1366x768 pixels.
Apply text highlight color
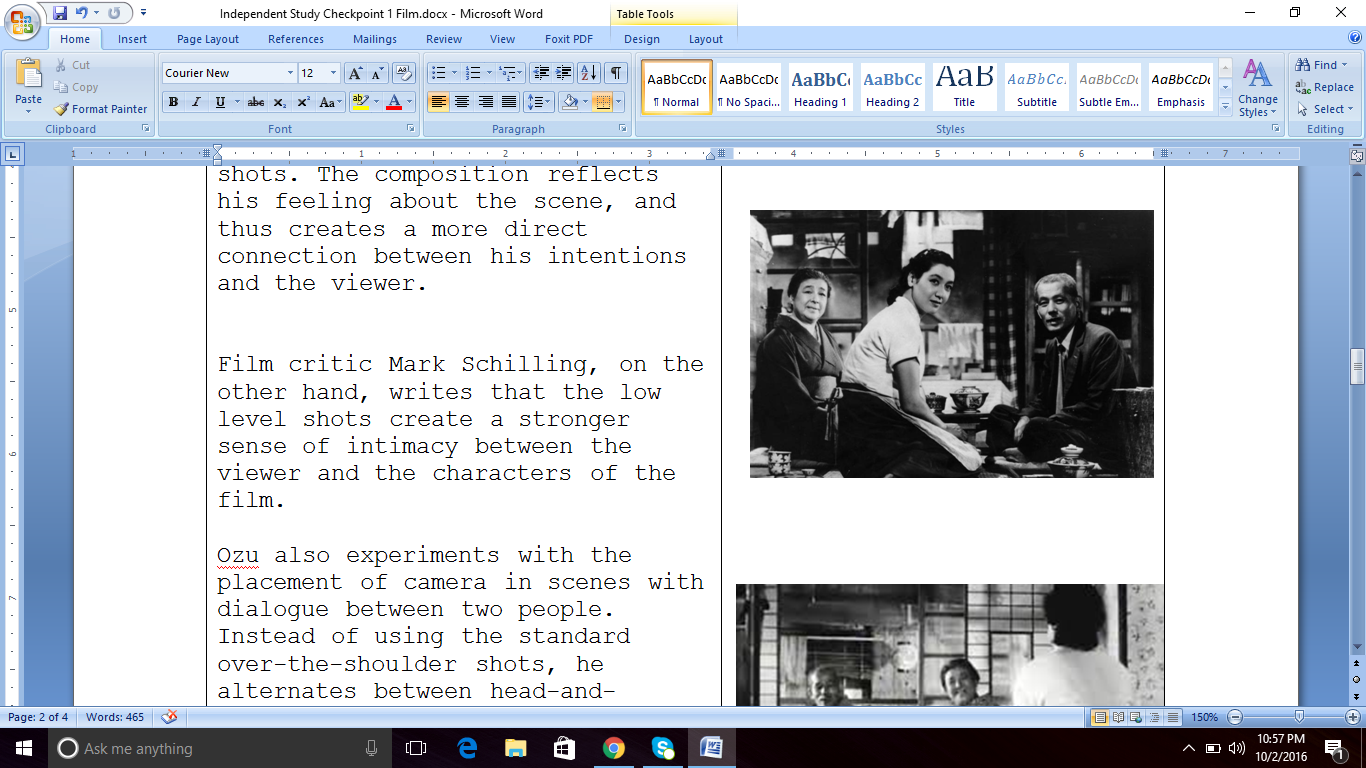click(361, 102)
